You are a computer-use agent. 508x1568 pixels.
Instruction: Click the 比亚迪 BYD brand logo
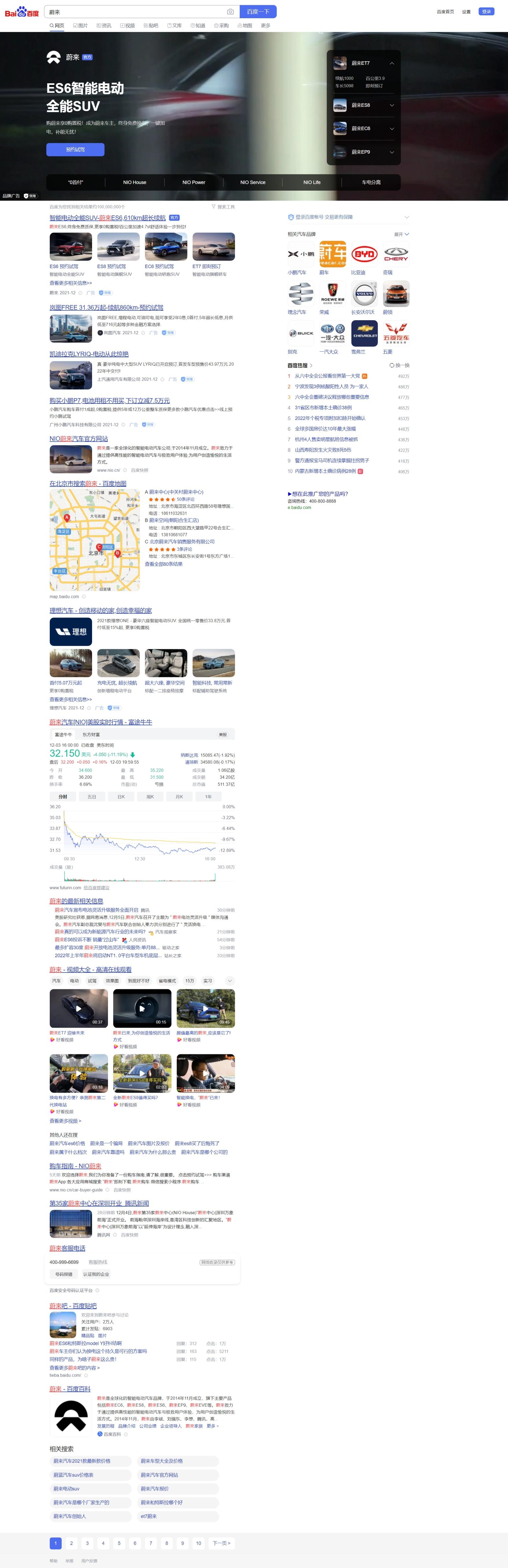click(x=364, y=254)
